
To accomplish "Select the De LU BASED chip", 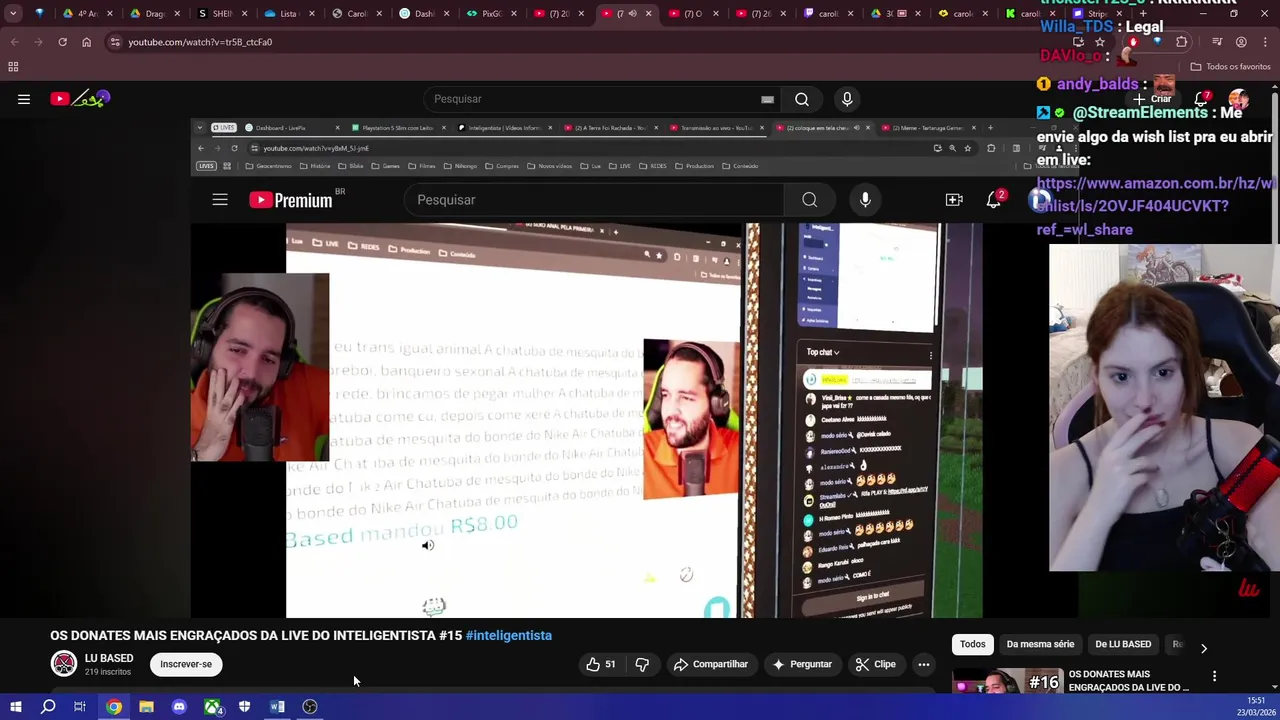I will (x=1123, y=644).
